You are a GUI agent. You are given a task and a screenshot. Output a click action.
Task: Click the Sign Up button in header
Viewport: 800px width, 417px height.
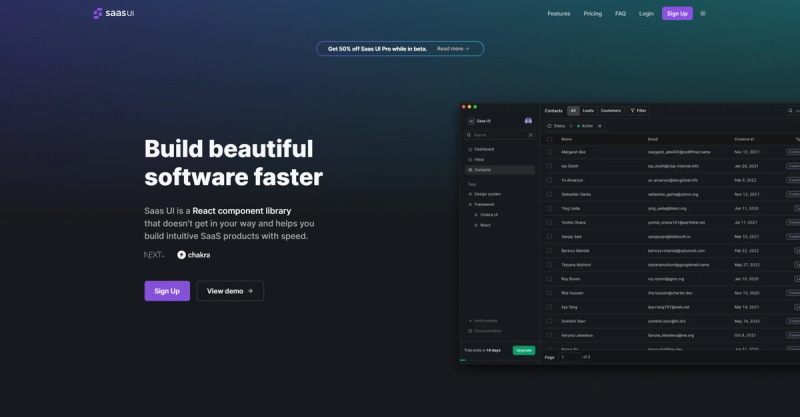click(x=677, y=14)
